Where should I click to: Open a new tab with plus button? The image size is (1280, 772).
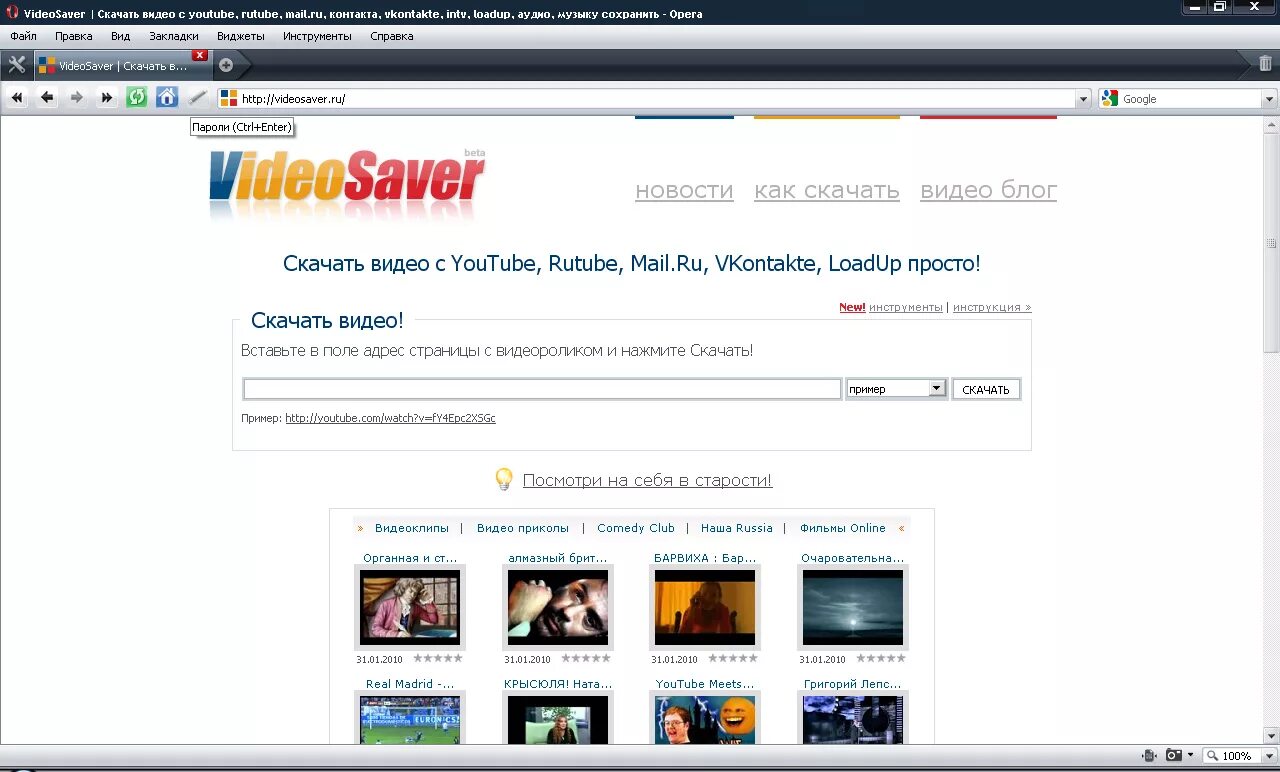[226, 65]
